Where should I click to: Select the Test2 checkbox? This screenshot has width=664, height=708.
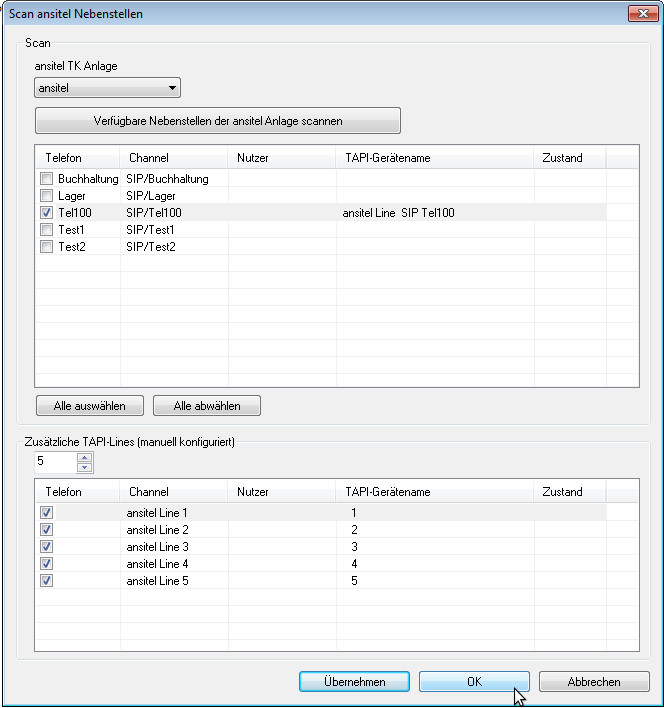(x=46, y=247)
